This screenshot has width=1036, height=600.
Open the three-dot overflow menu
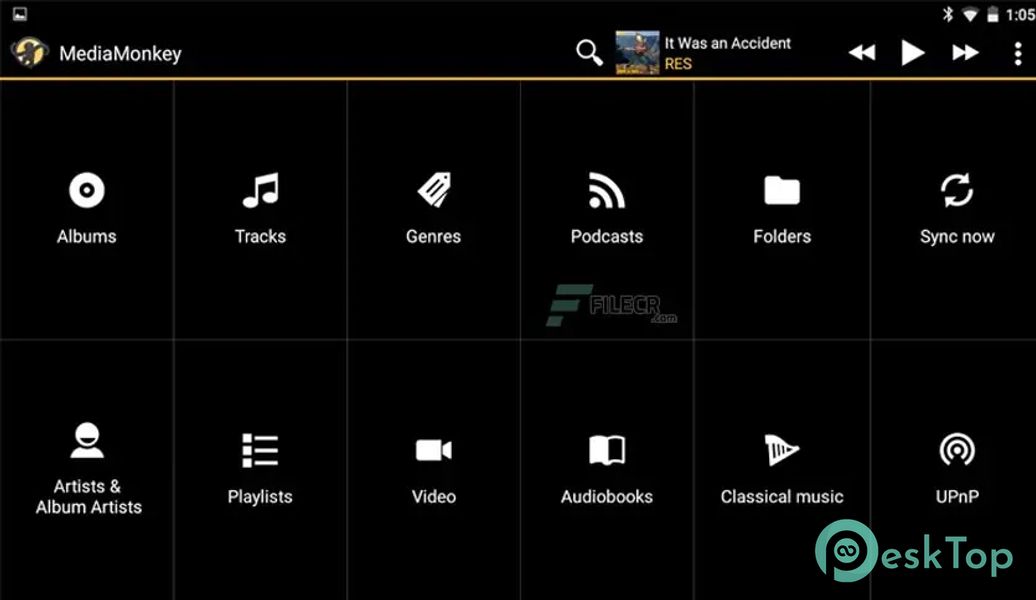tap(1018, 53)
